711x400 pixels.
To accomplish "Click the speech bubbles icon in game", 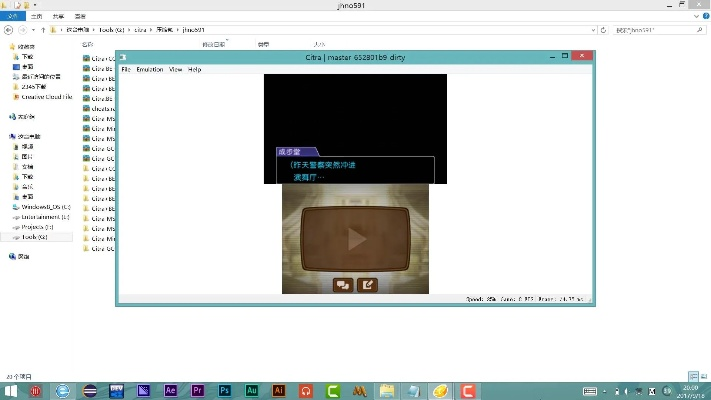I will [x=343, y=284].
